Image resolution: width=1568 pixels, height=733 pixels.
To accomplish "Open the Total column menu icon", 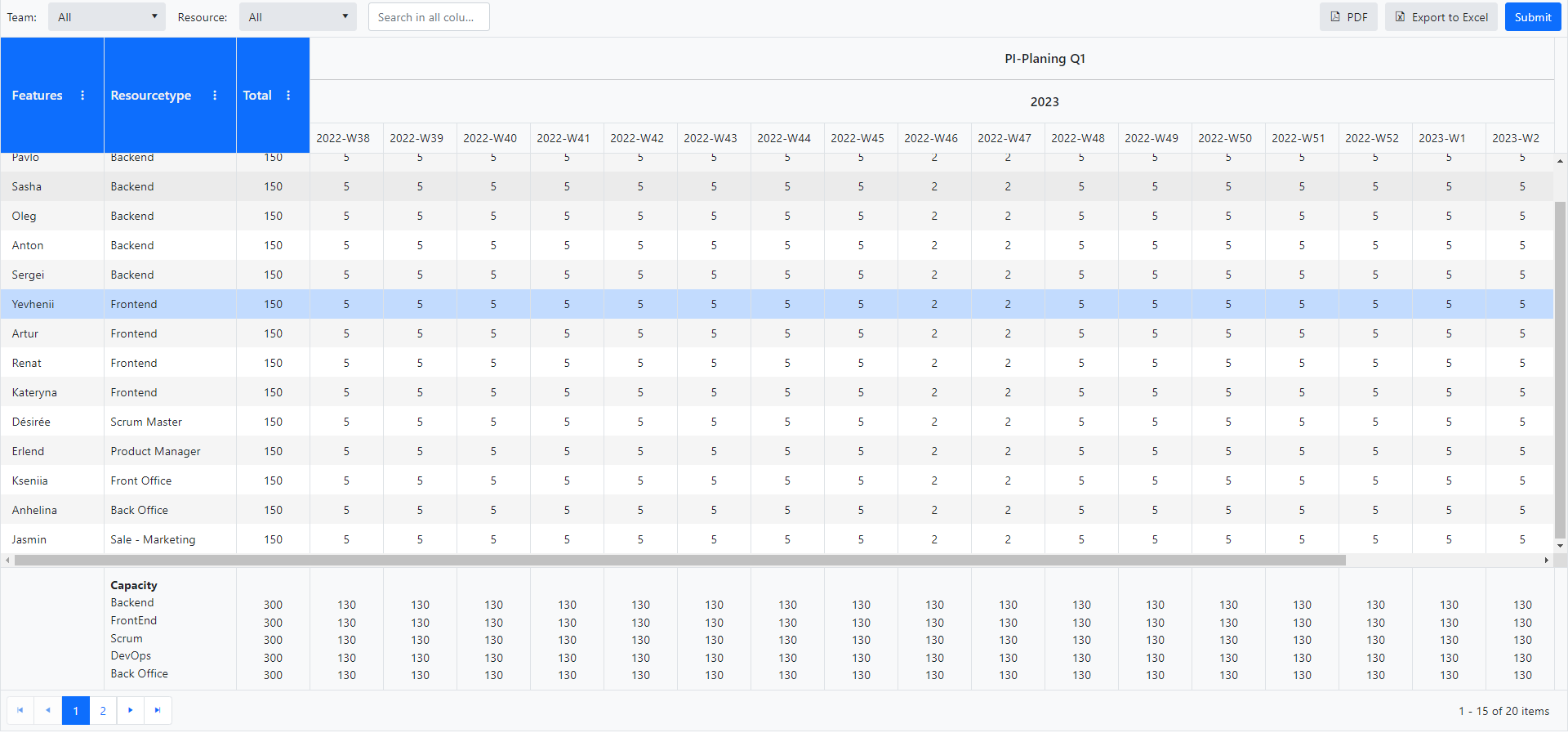I will (x=288, y=96).
